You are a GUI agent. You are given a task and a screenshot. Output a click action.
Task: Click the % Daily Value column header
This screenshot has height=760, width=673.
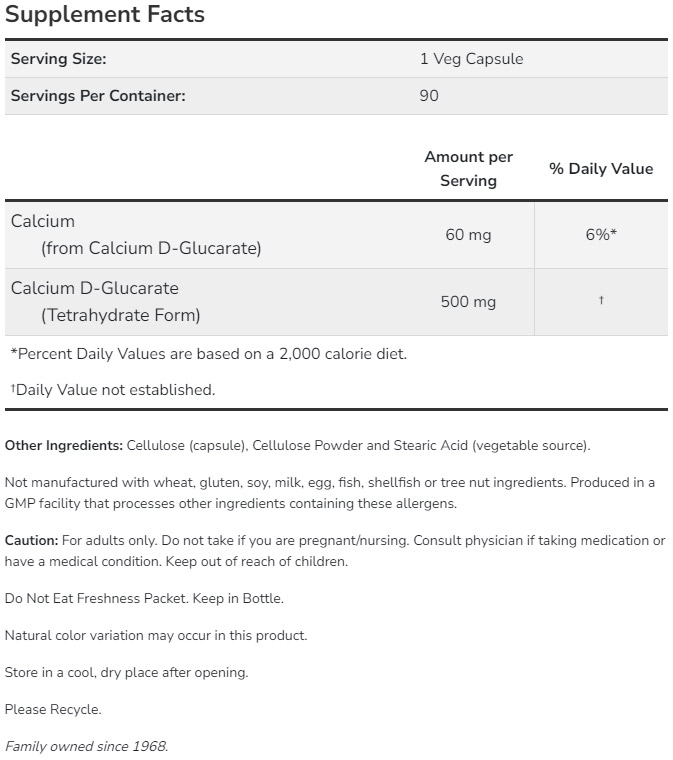point(600,169)
